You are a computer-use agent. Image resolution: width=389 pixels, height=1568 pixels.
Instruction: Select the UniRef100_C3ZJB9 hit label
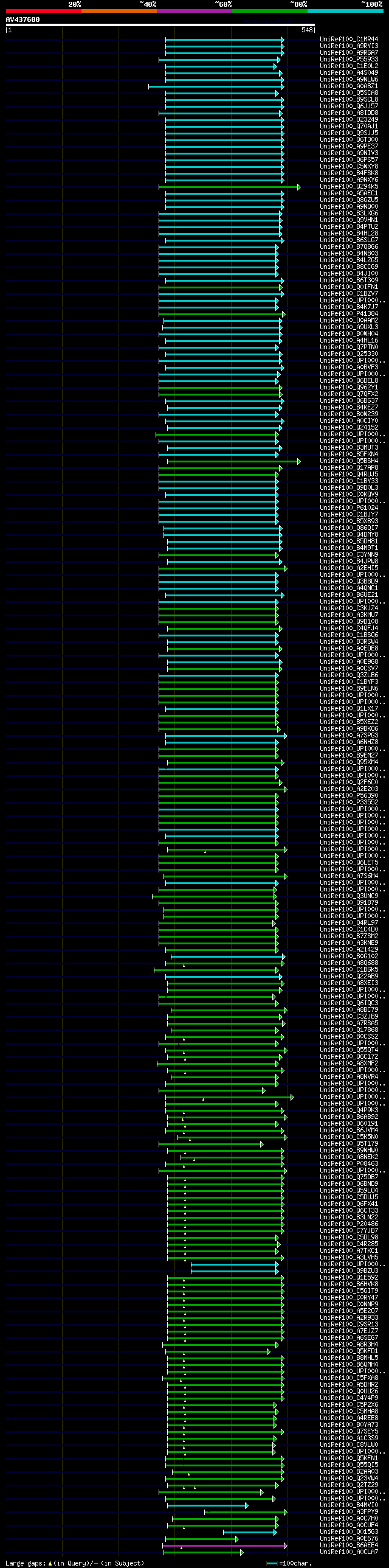[349, 1017]
